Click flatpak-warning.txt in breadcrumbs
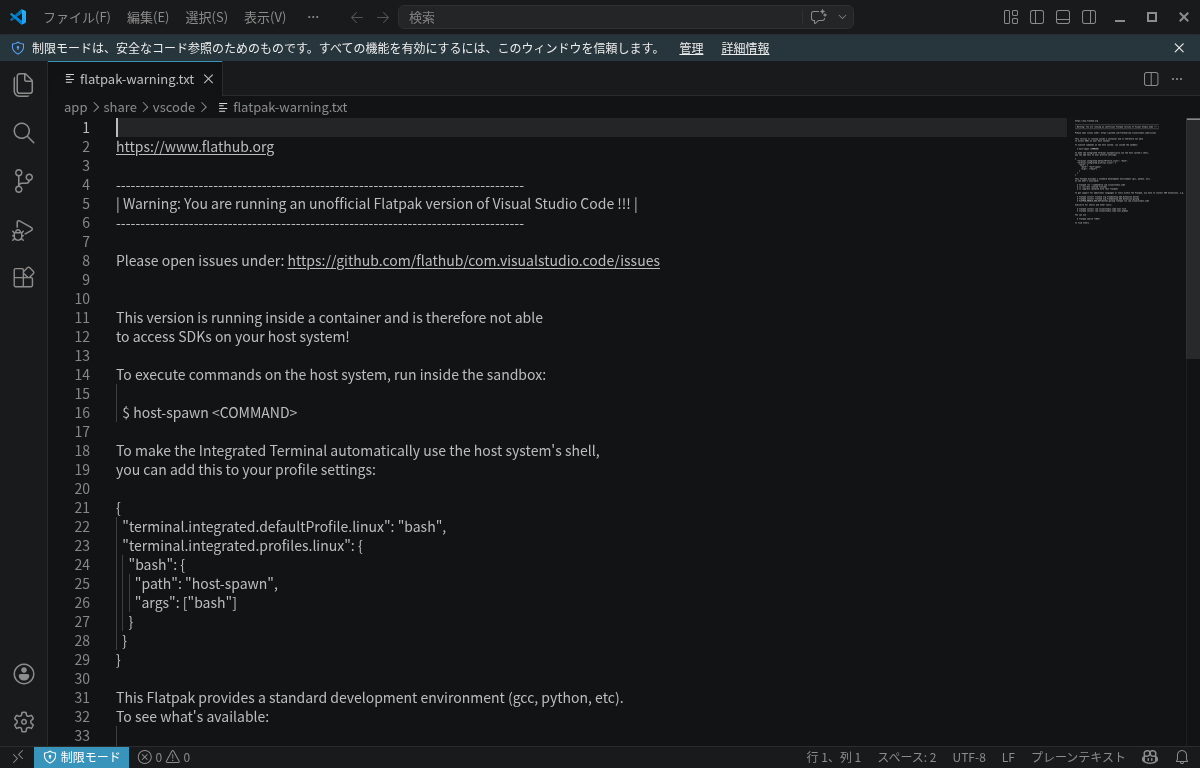The image size is (1200, 768). click(290, 107)
